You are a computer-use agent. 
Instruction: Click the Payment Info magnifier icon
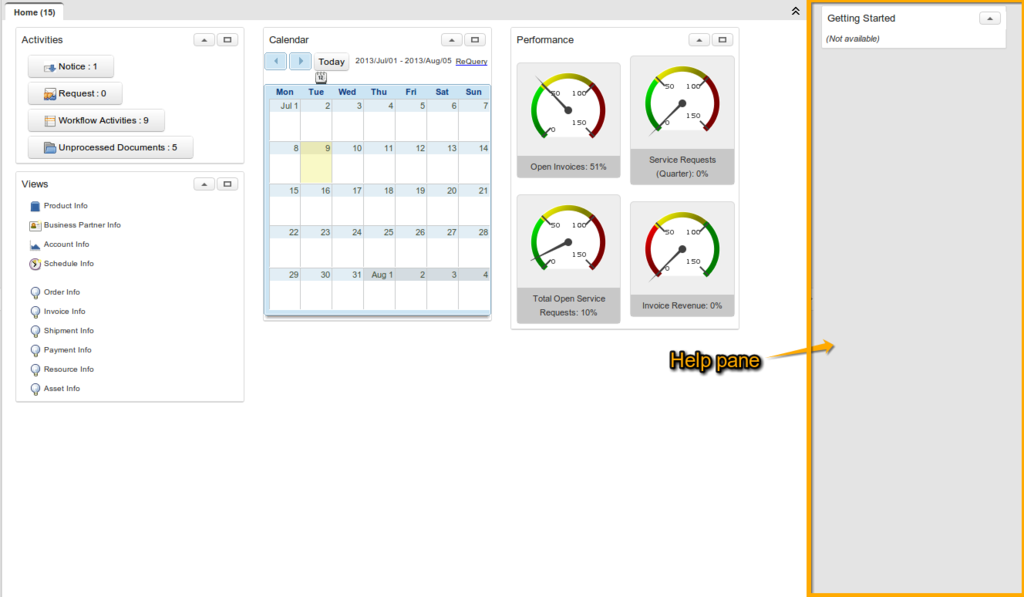click(35, 351)
